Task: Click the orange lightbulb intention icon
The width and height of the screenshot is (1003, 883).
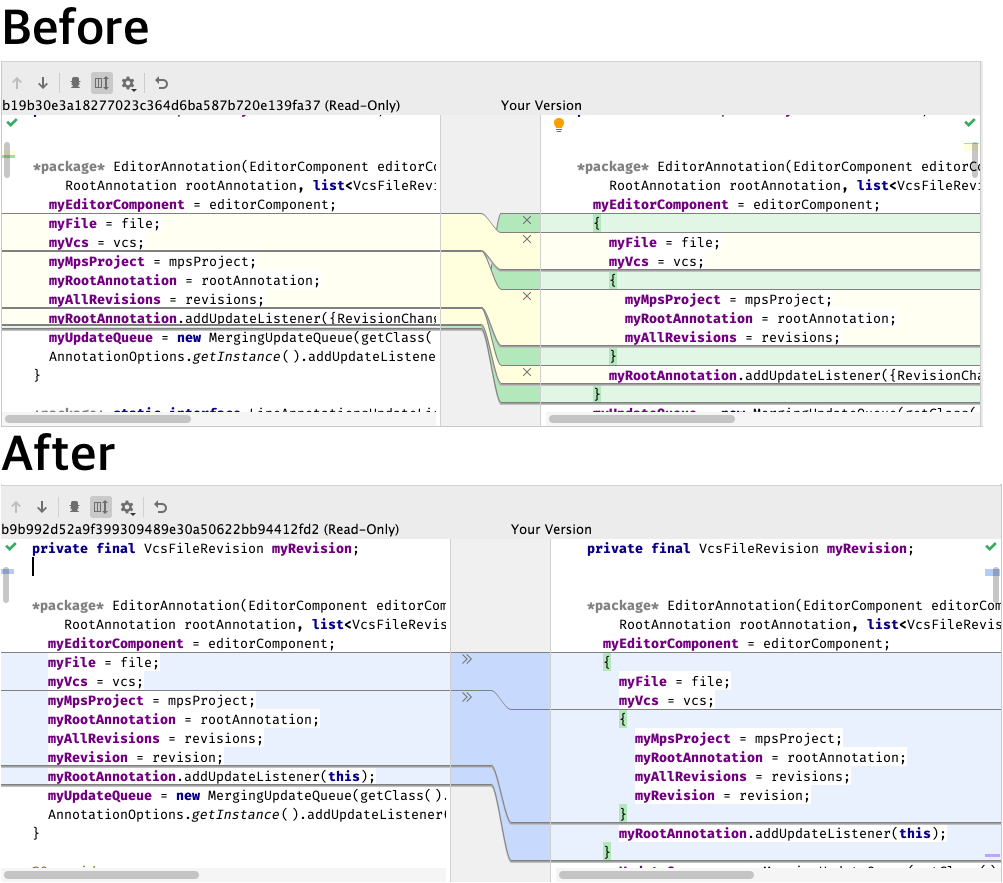Action: (559, 125)
